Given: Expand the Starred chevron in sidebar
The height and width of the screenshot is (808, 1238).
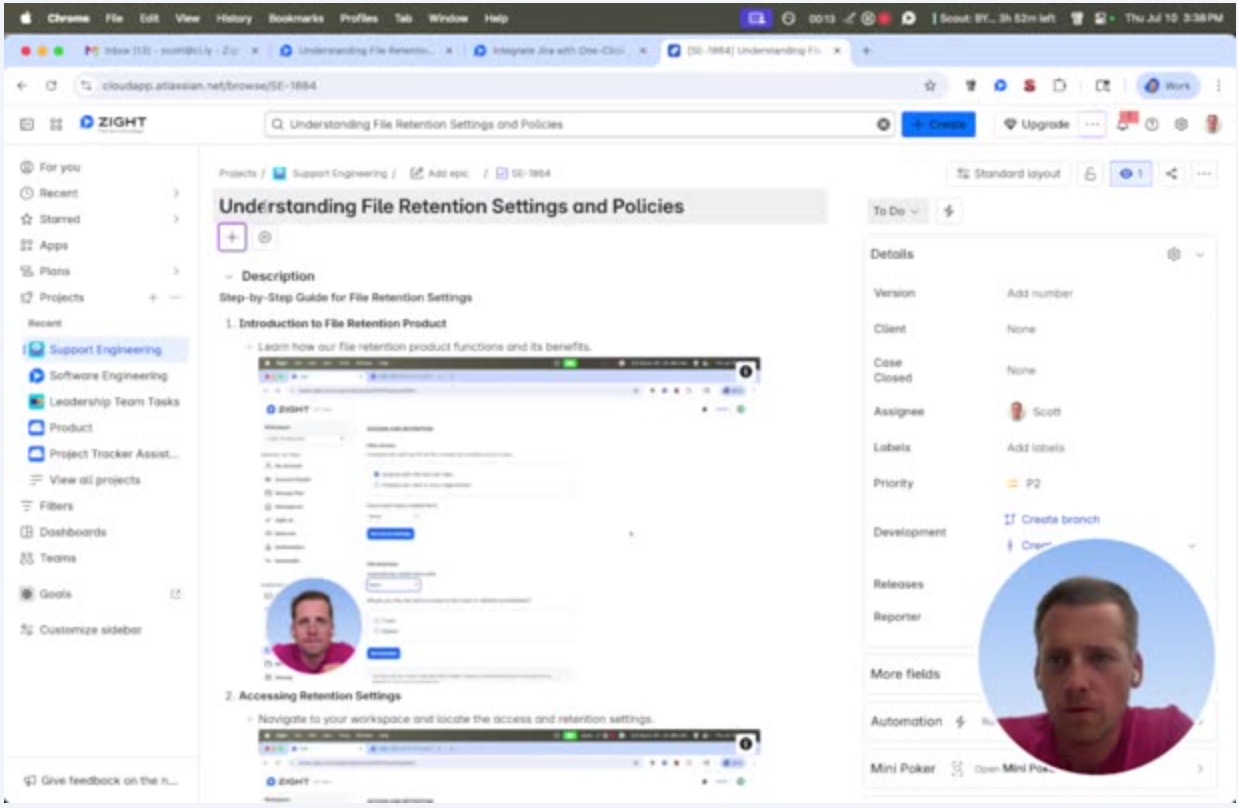Looking at the screenshot, I should click(176, 219).
